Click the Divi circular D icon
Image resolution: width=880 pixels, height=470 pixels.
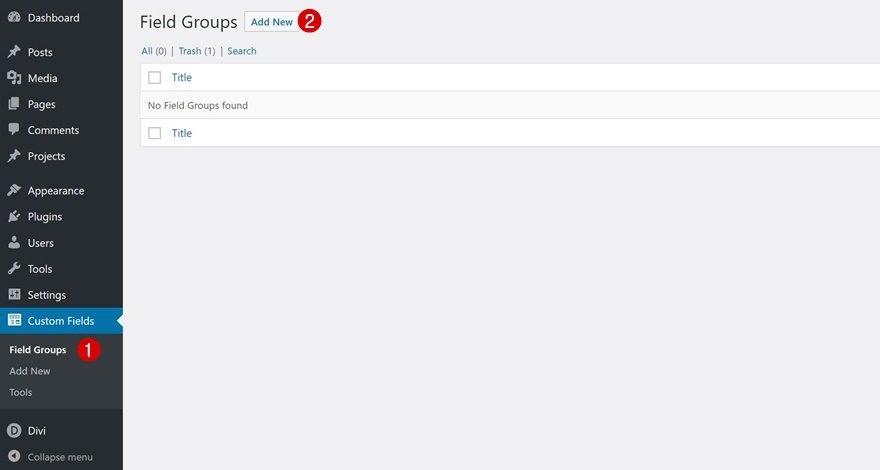coord(14,431)
